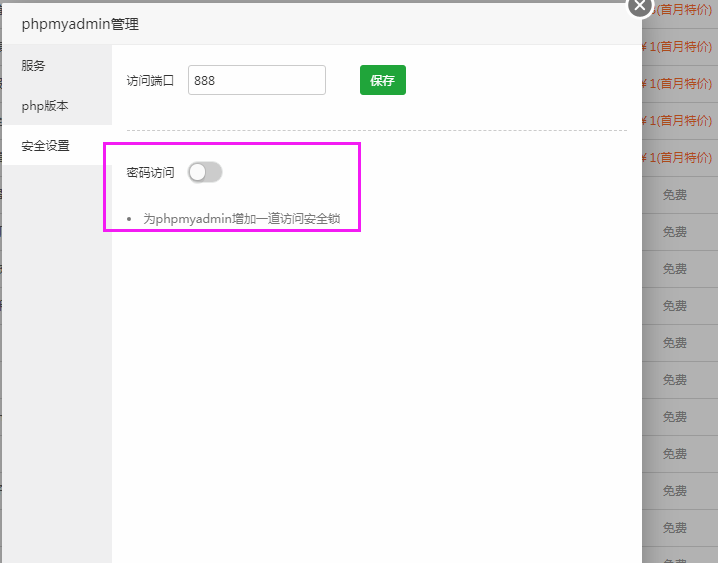718x563 pixels.
Task: Click the 访问端口 input field
Action: click(257, 80)
